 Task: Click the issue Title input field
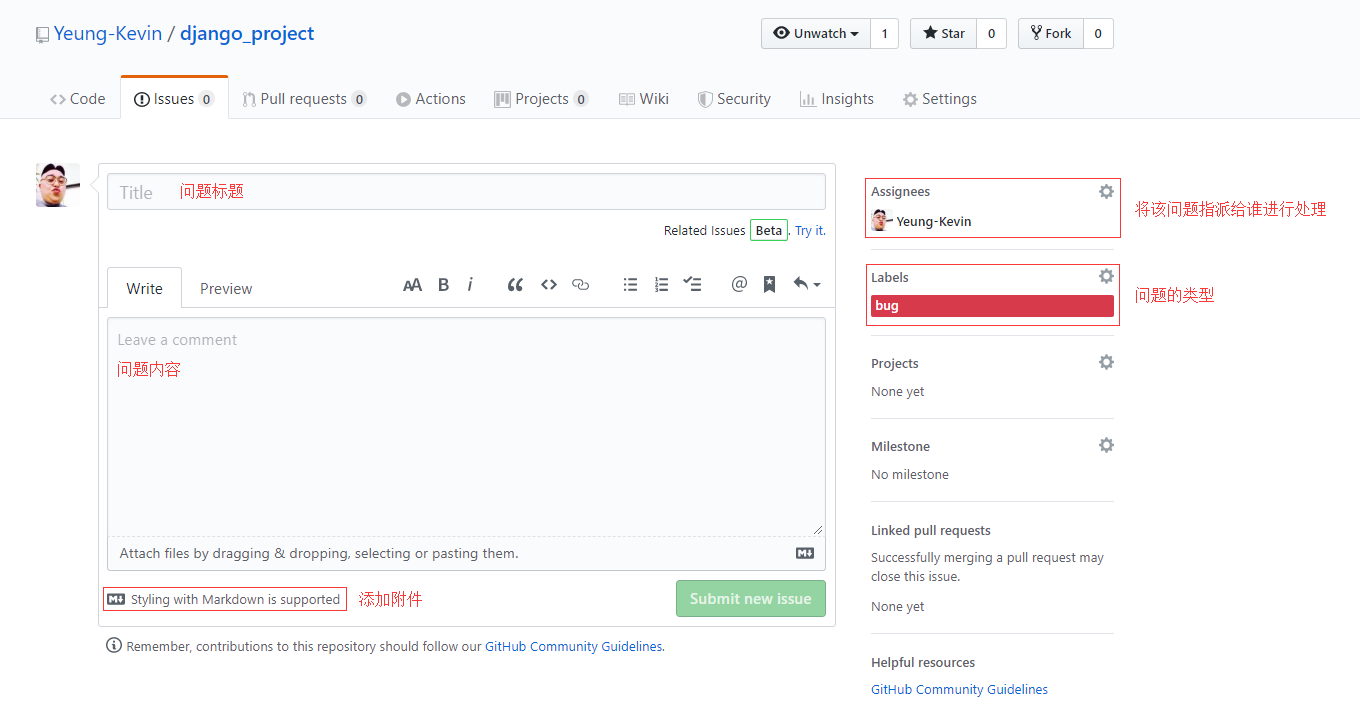(x=466, y=192)
